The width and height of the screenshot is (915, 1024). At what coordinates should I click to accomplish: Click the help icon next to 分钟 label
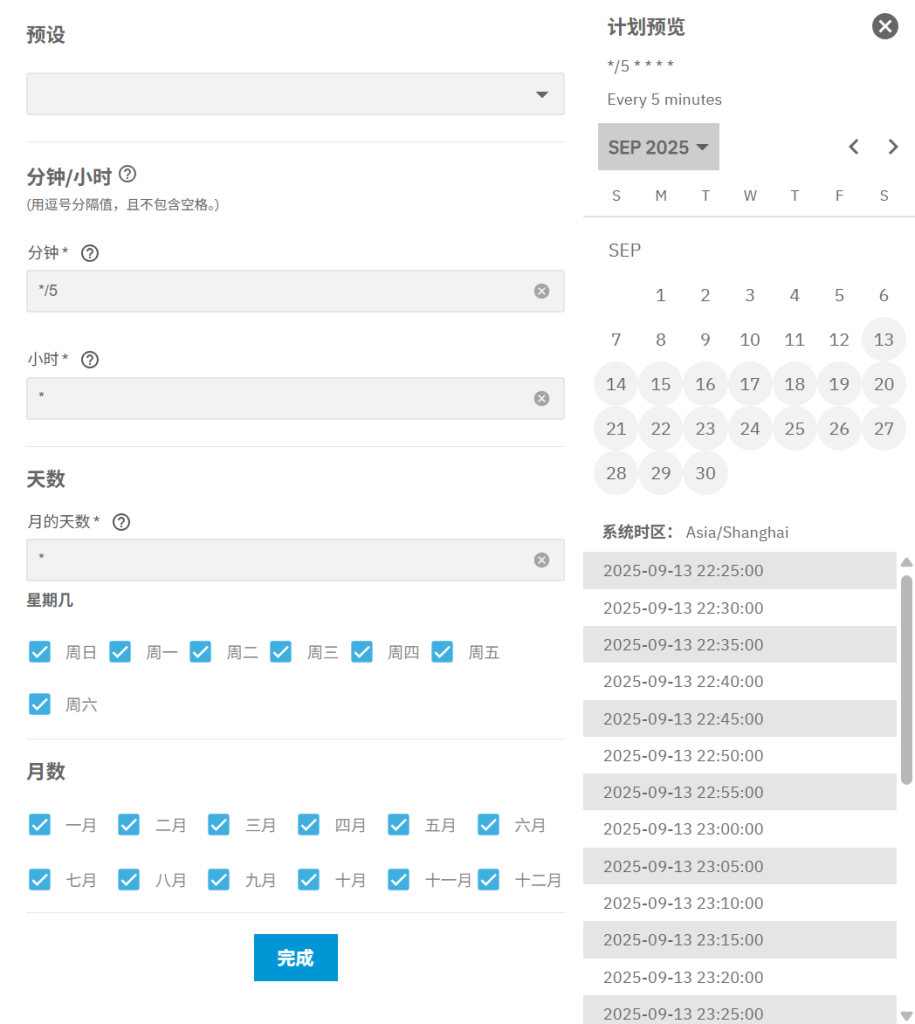89,254
